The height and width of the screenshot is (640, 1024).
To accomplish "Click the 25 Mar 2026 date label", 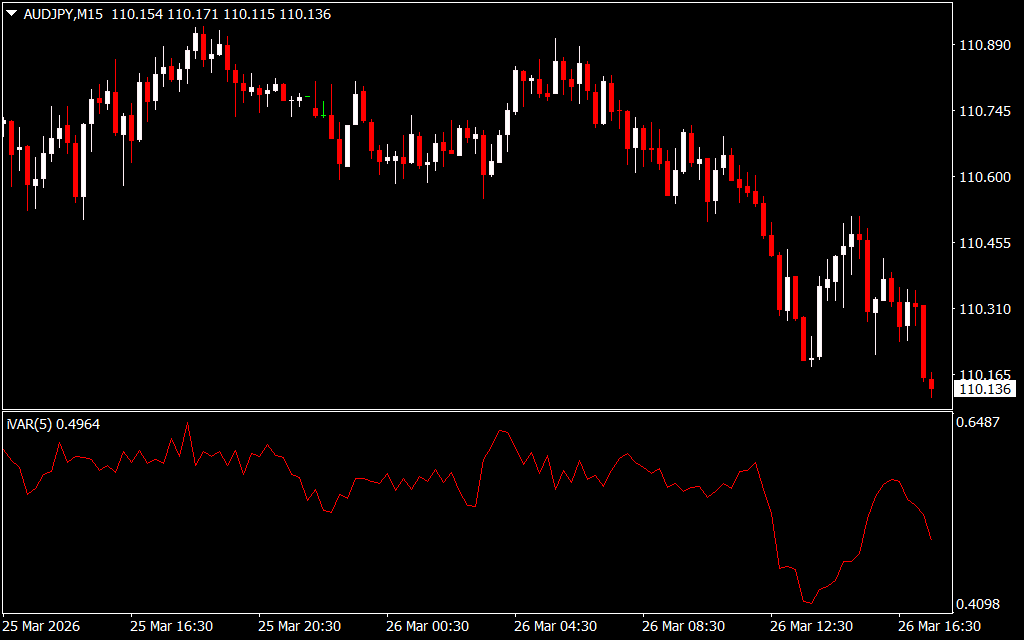I will [x=42, y=626].
